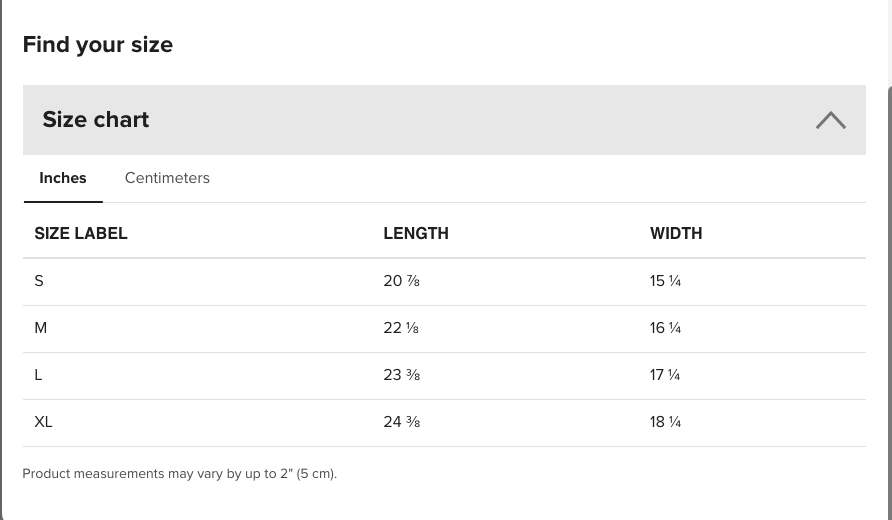This screenshot has height=520, width=892.
Task: Click width value 16 ¼ for M
Action: point(666,328)
